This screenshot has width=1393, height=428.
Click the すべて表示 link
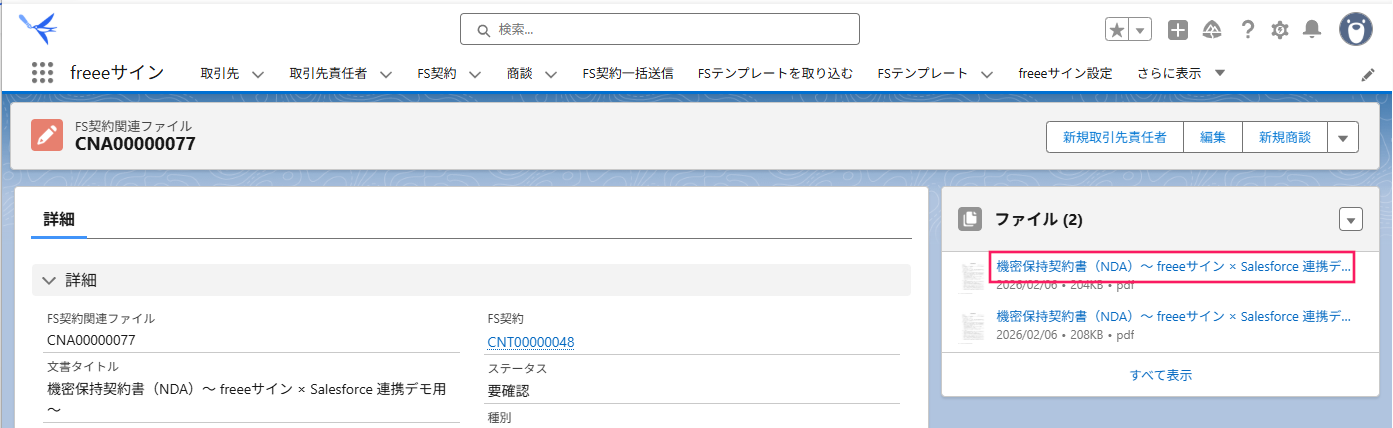[1161, 375]
